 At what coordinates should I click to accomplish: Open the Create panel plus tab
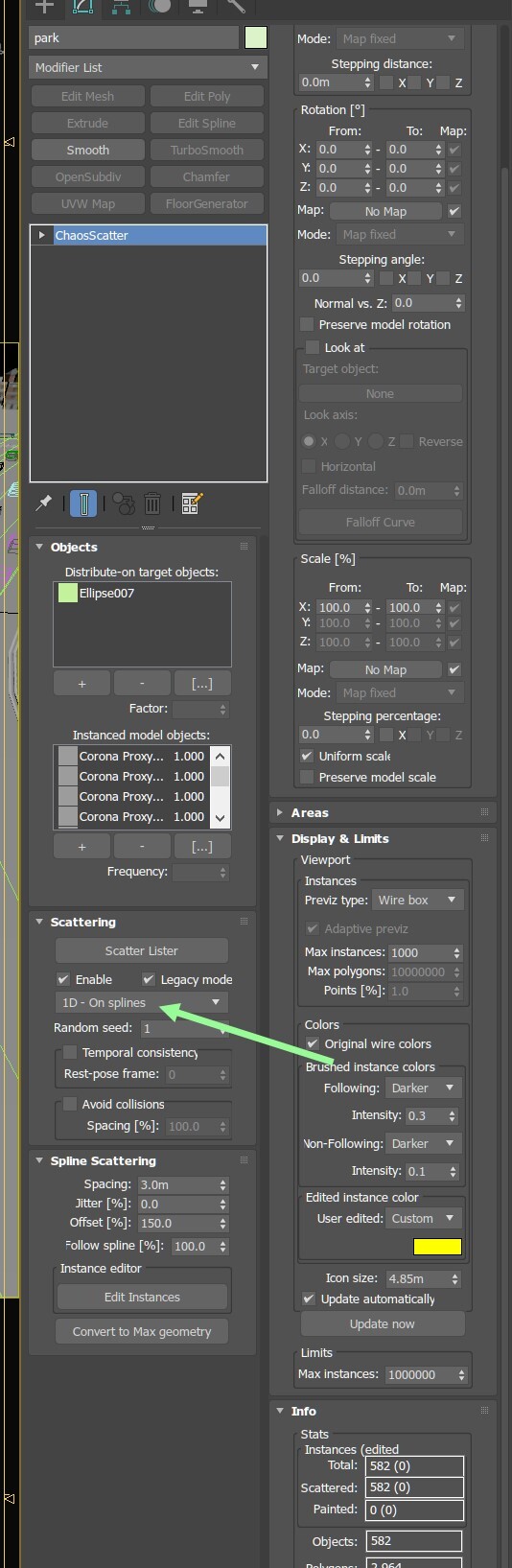(x=44, y=6)
